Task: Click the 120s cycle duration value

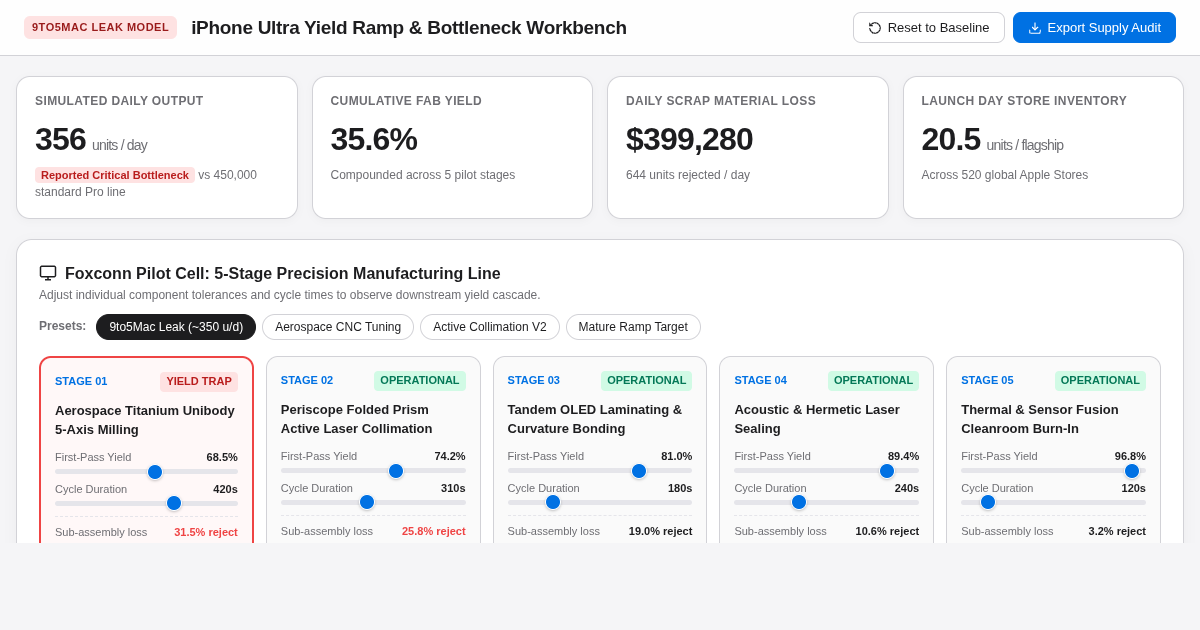Action: point(1134,488)
